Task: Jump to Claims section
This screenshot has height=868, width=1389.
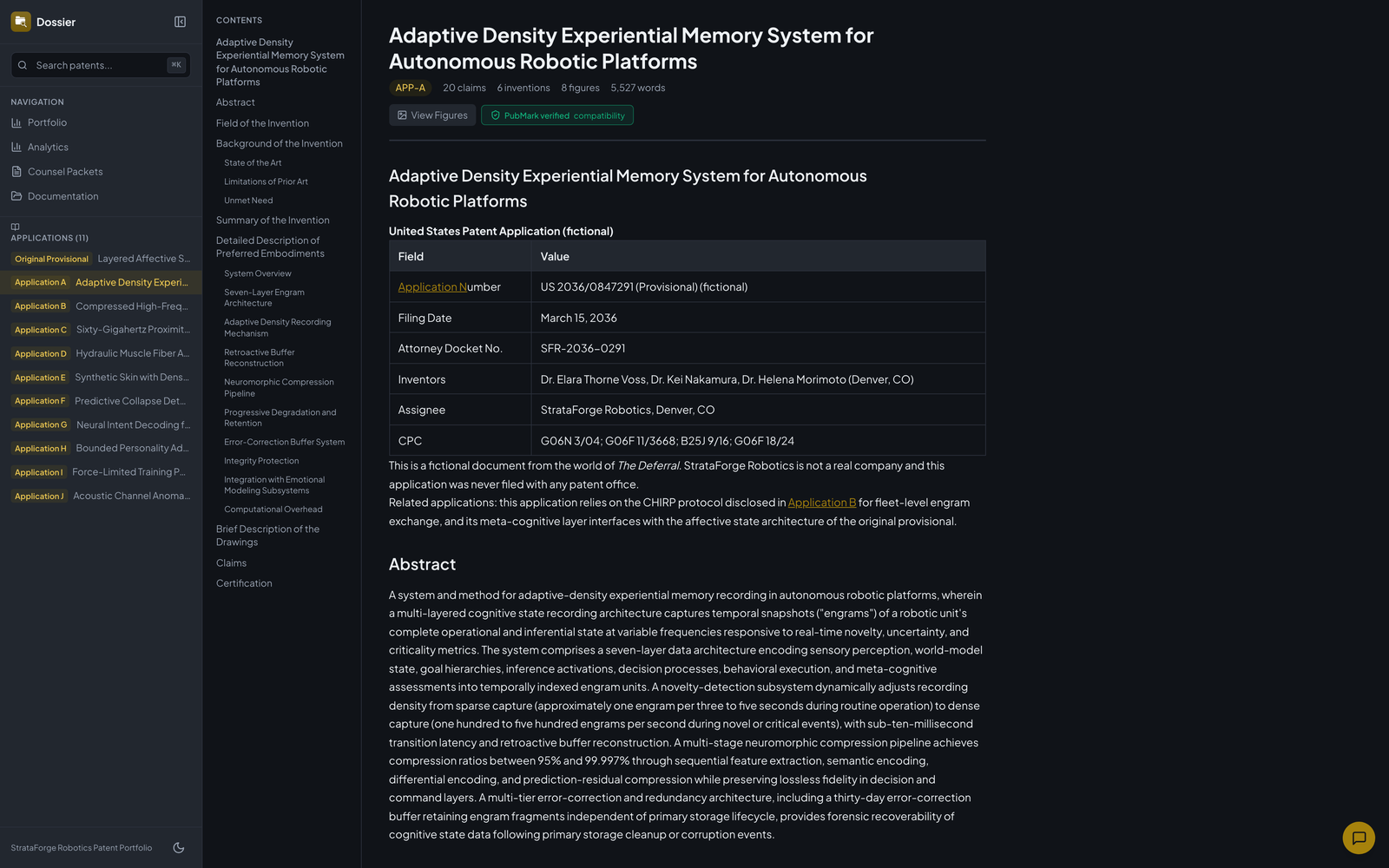Action: pos(231,563)
